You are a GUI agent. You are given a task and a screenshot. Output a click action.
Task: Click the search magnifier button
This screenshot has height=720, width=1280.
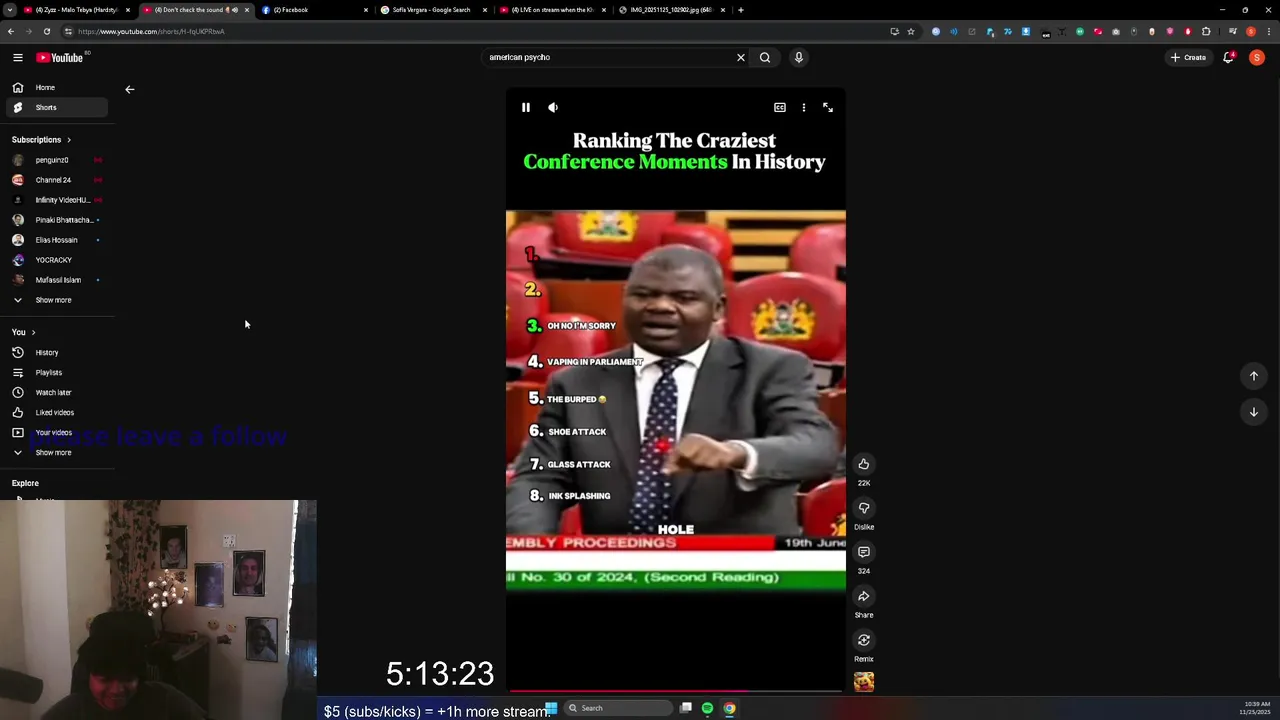click(765, 57)
